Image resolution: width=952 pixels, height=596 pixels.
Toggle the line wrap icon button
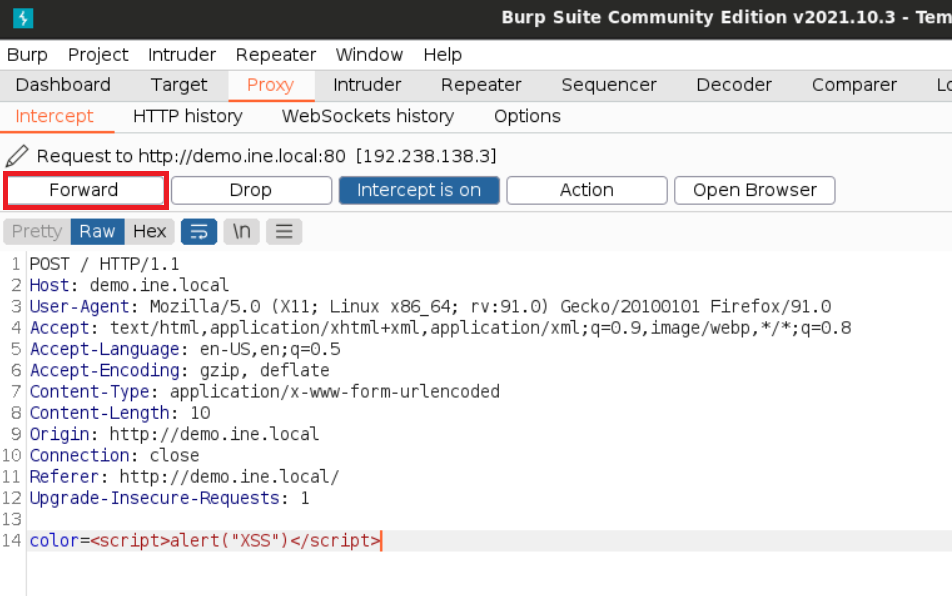tap(199, 231)
